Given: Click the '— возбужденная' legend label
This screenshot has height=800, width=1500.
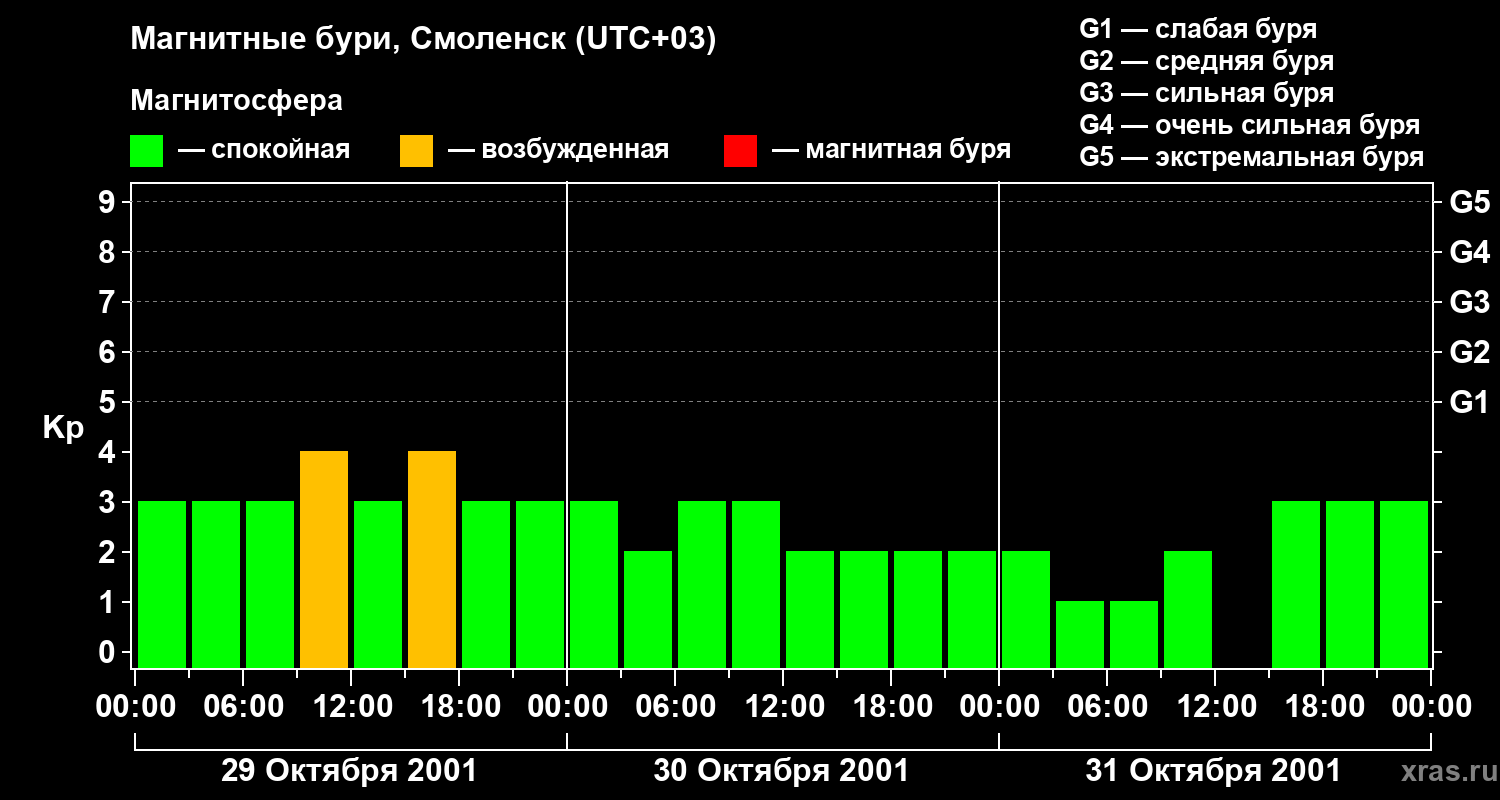Looking at the screenshot, I should 558,151.
